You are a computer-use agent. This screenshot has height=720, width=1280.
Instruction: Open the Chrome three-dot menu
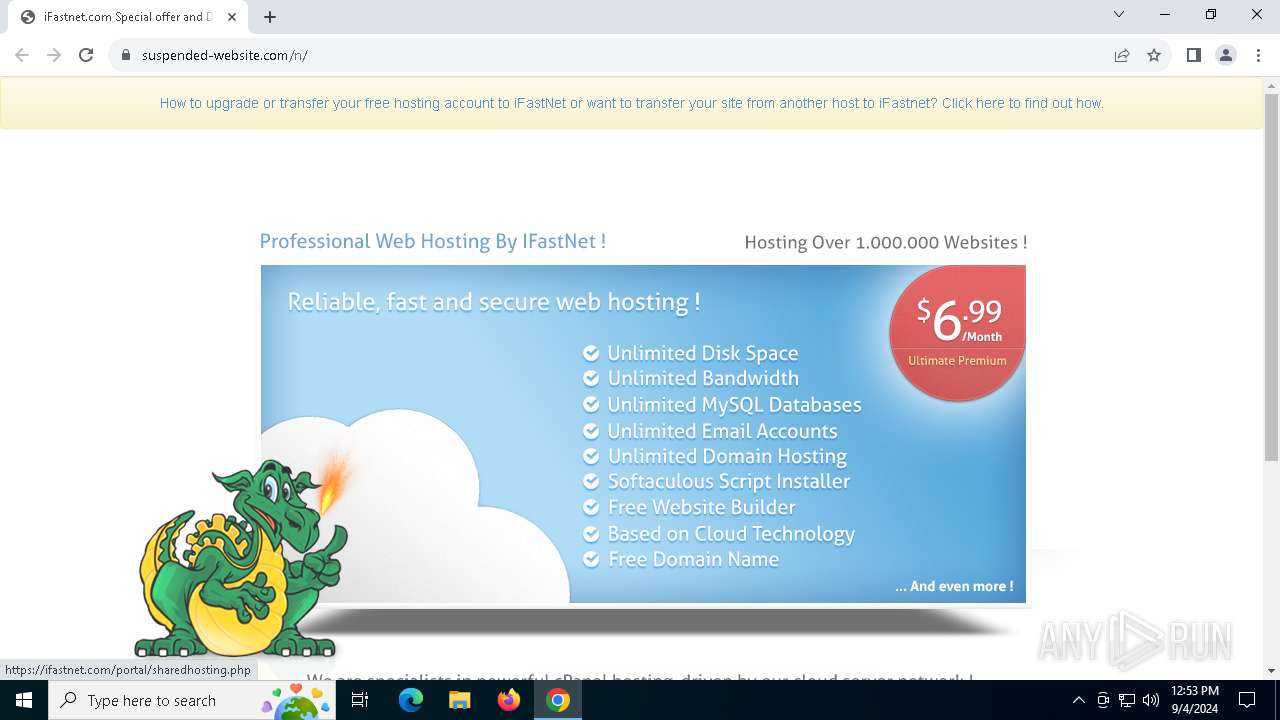1258,55
